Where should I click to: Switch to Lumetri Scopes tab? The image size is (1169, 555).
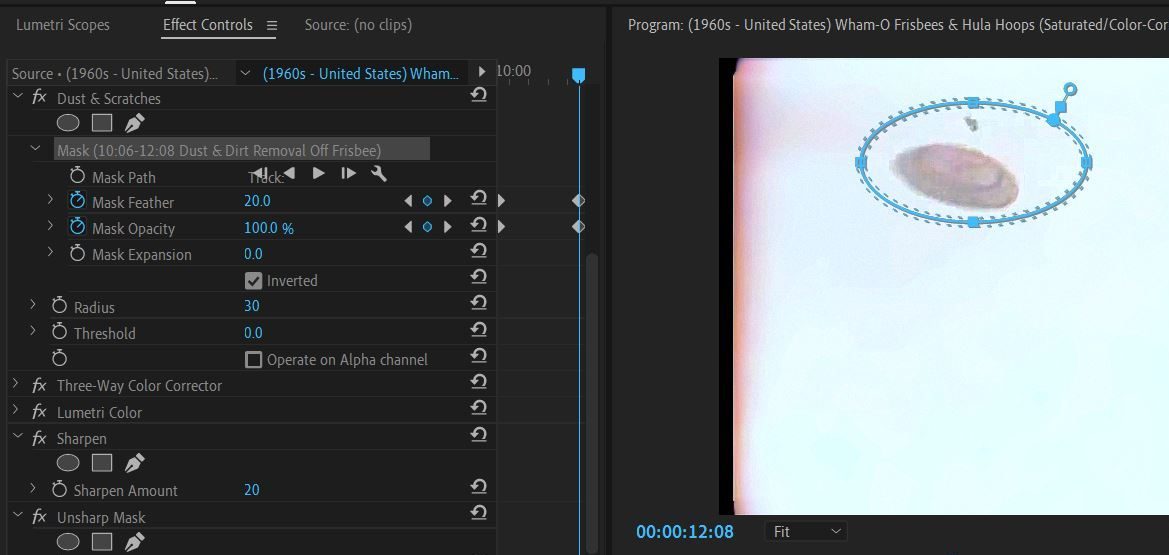coord(63,25)
